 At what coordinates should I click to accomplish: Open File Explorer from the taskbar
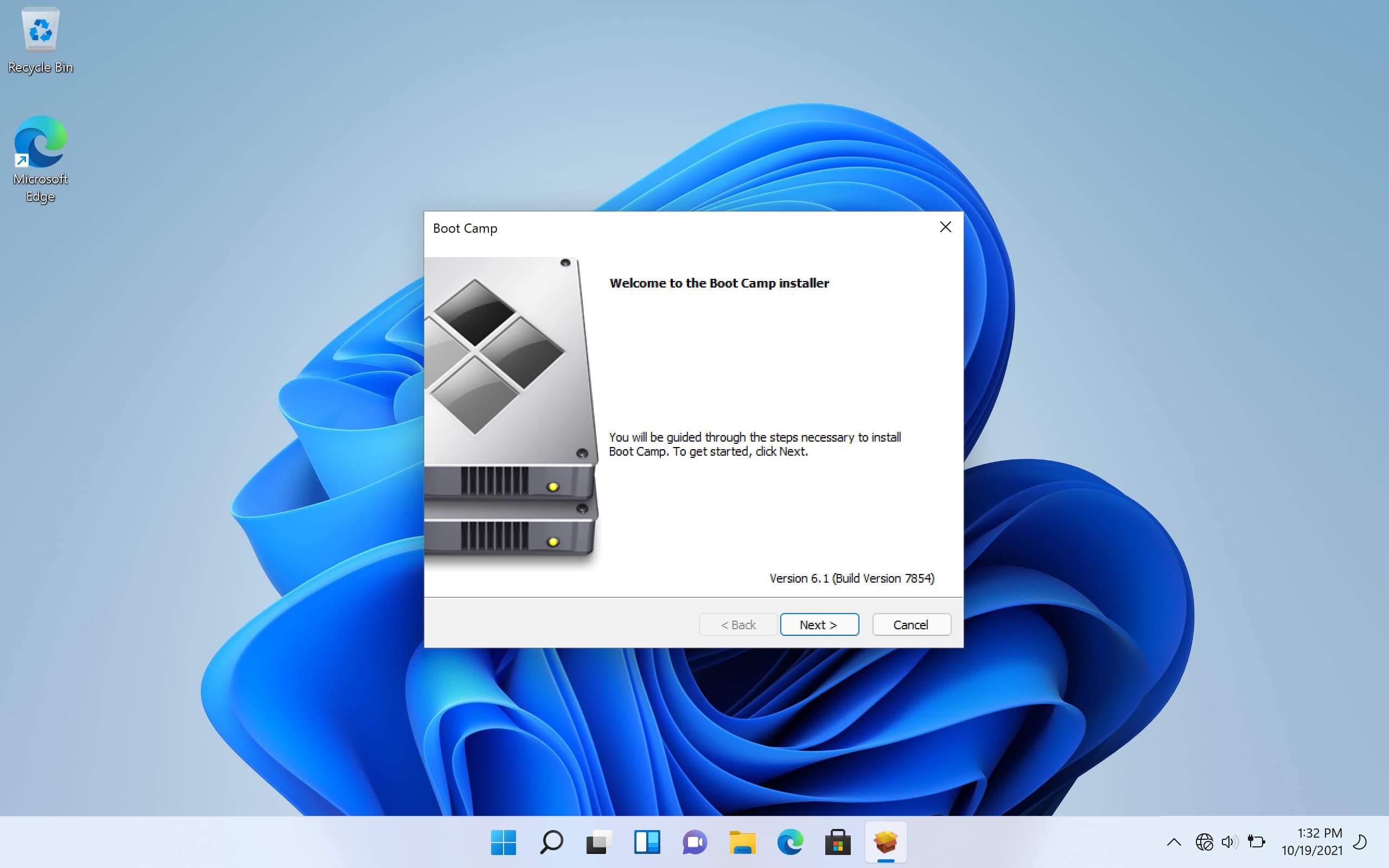[x=743, y=842]
